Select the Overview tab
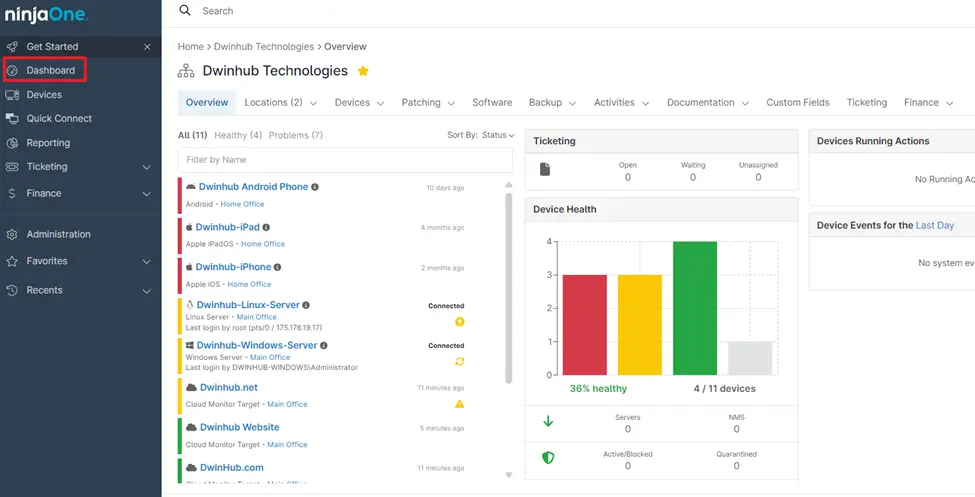The width and height of the screenshot is (975, 497). point(207,103)
